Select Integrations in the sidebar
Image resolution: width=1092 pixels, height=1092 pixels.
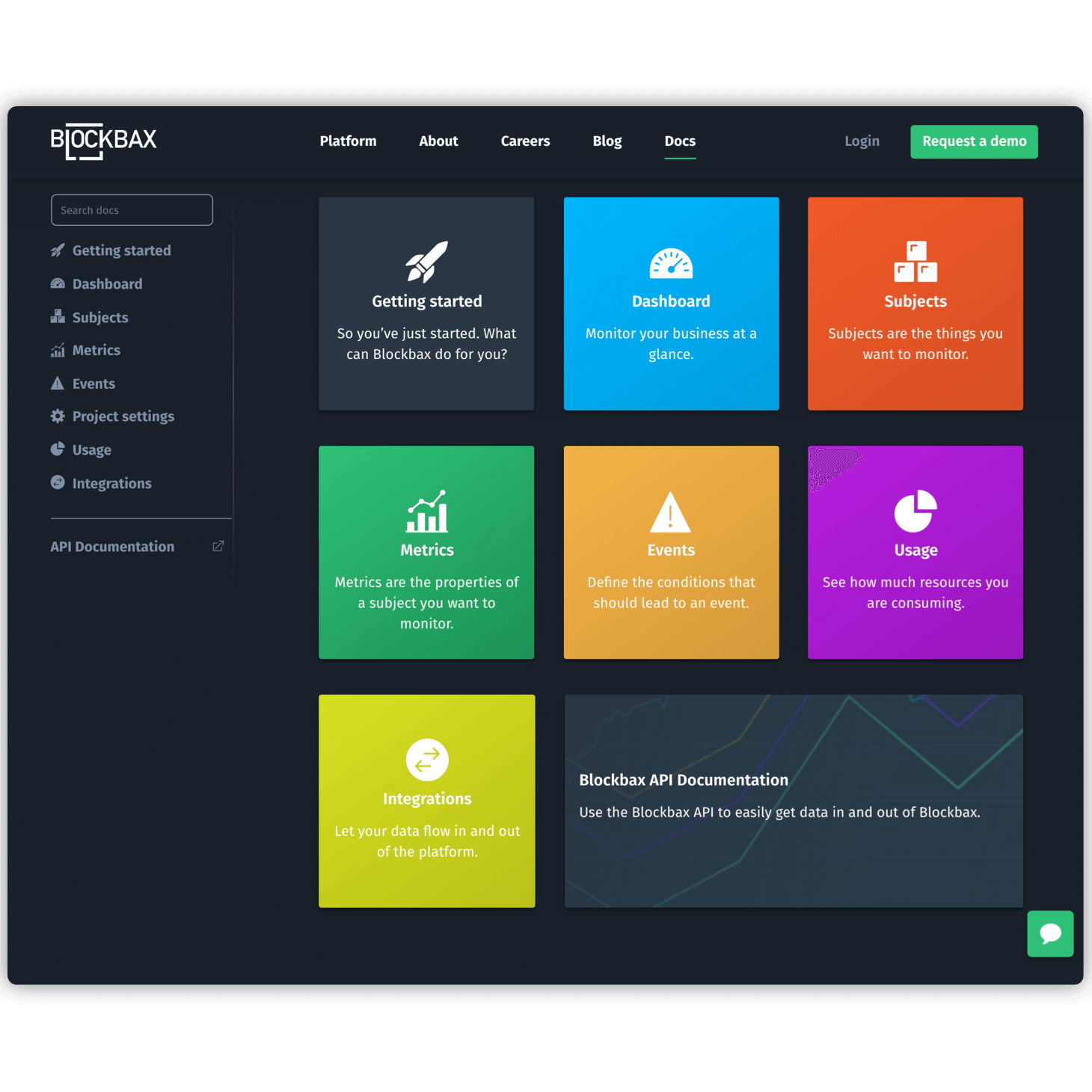click(x=111, y=484)
